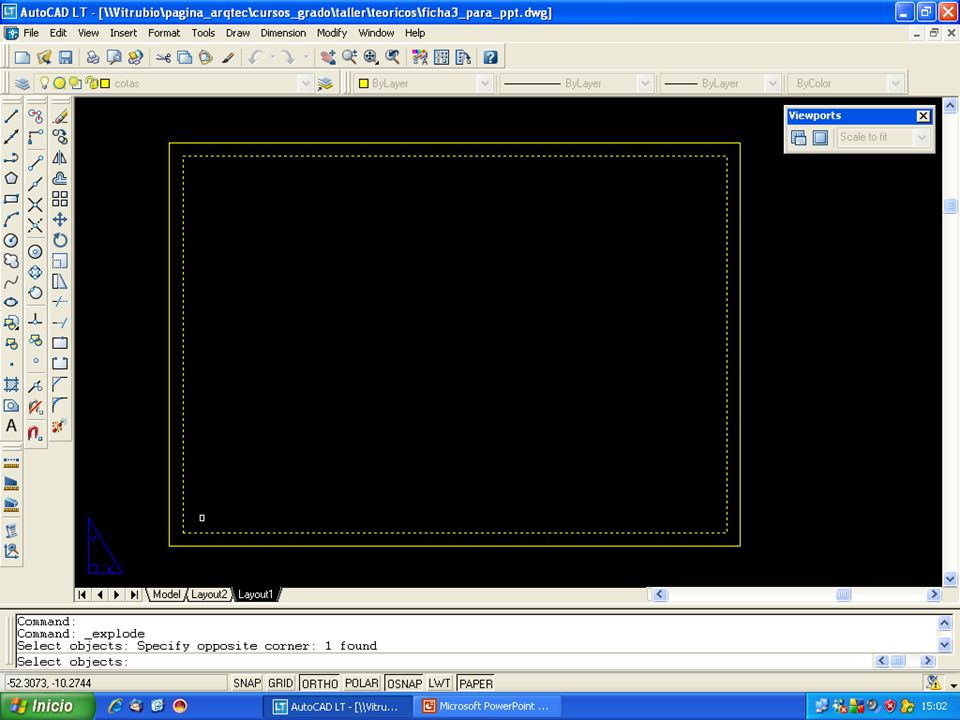Image resolution: width=960 pixels, height=720 pixels.
Task: Click the Array modify tool
Action: point(60,199)
